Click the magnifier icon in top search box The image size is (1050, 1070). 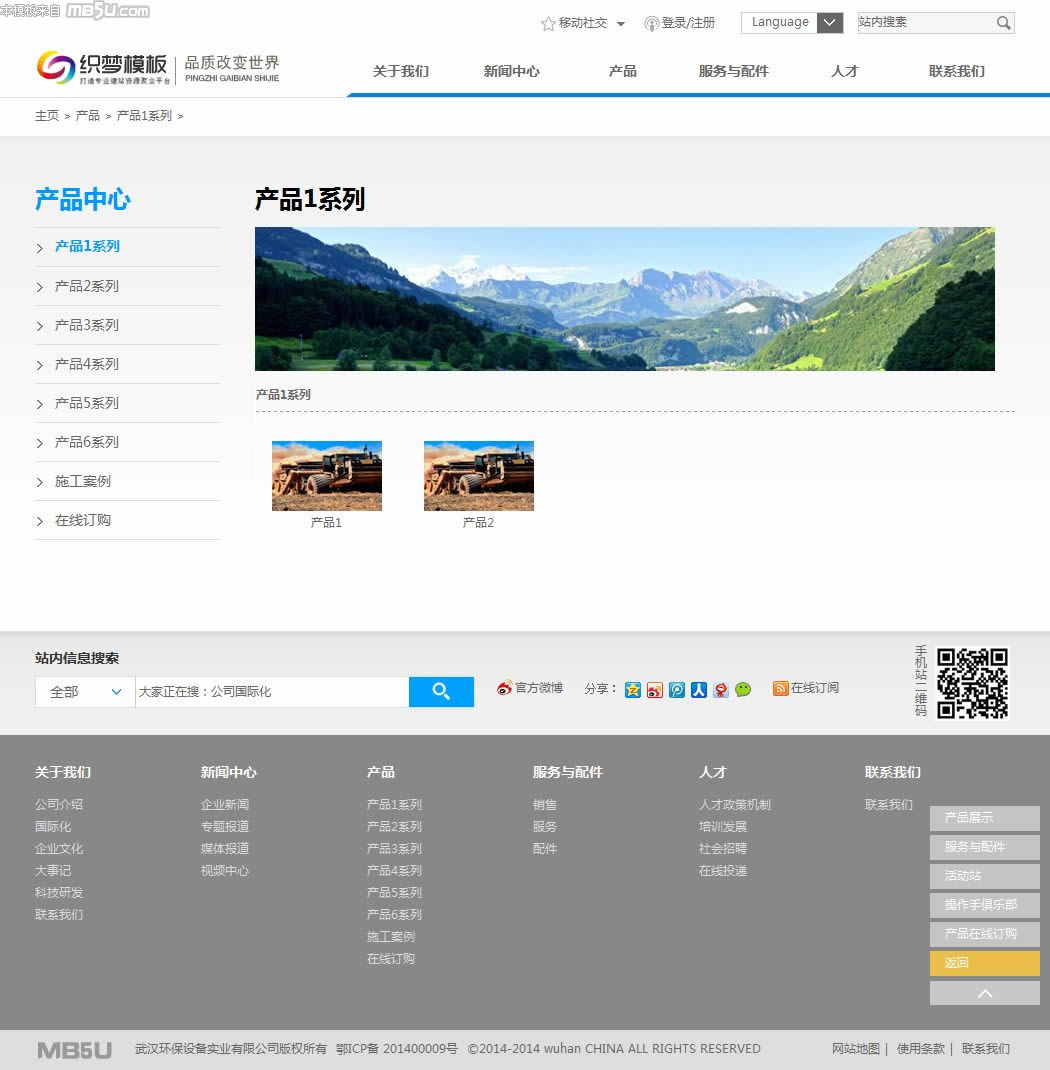tap(1003, 23)
